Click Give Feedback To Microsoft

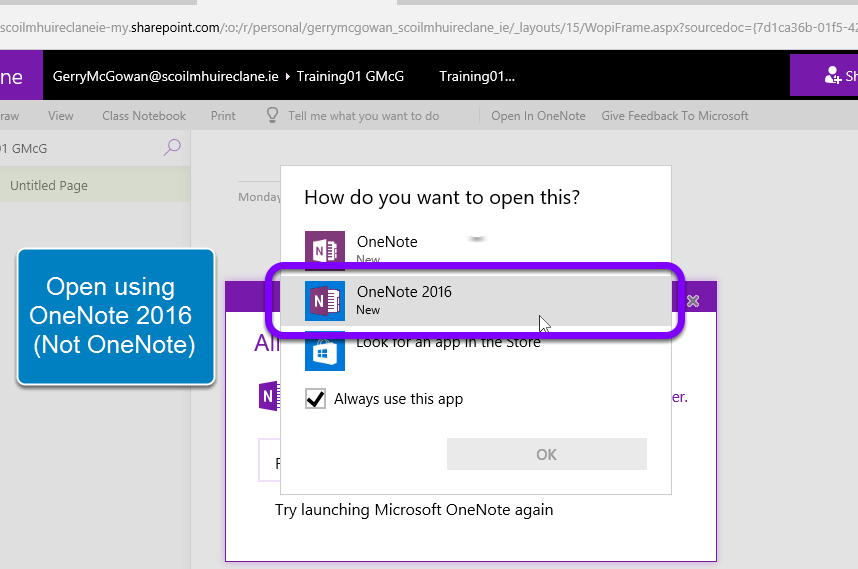point(675,116)
